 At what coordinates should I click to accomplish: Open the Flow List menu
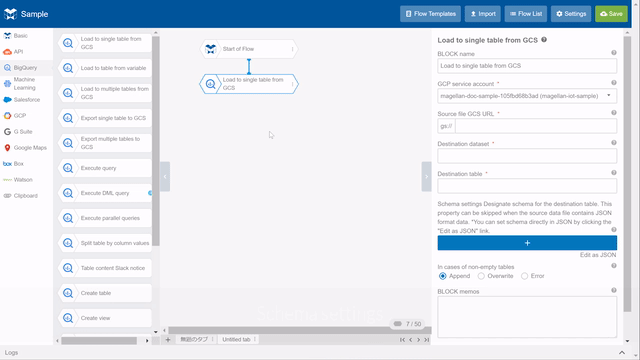coord(526,14)
